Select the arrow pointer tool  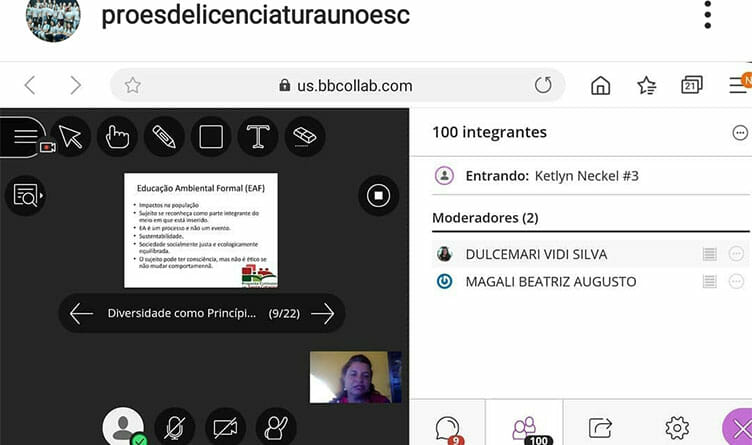(x=70, y=137)
